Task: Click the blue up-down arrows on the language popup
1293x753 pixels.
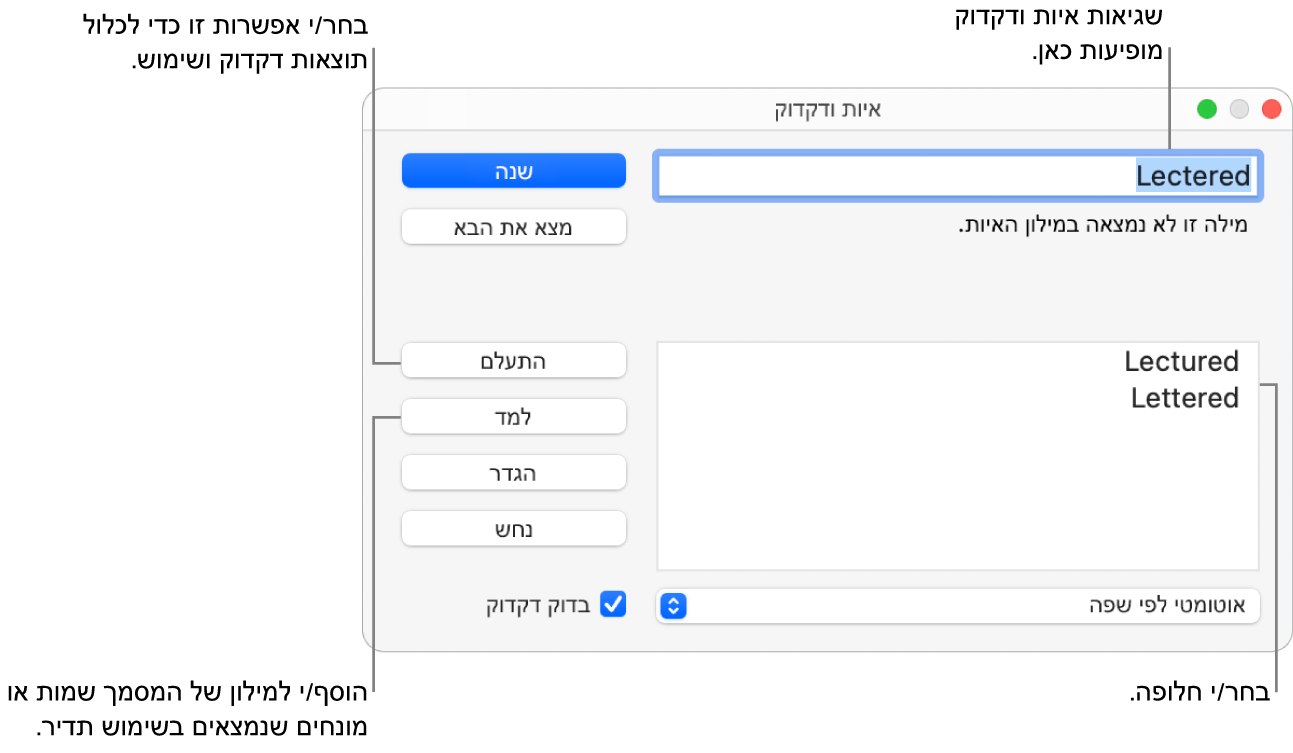Action: (673, 605)
